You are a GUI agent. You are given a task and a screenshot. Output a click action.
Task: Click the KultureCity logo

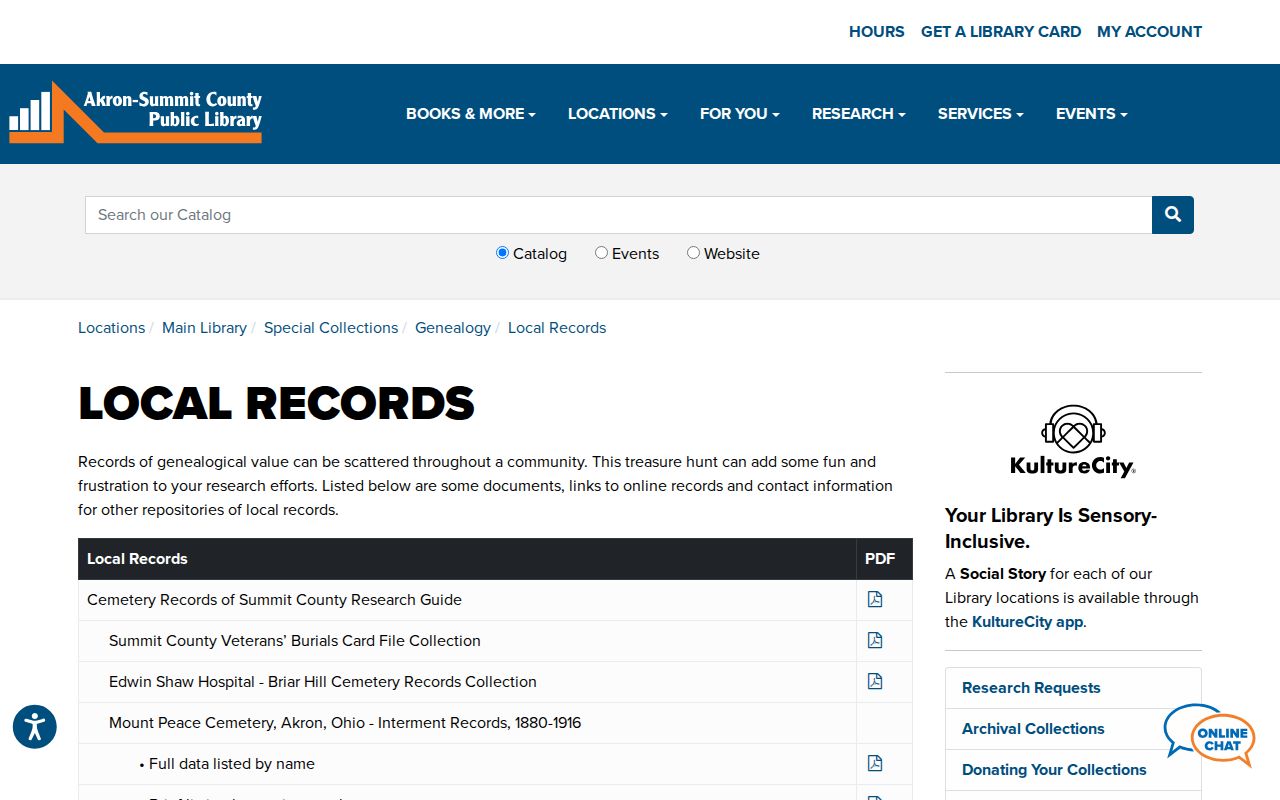coord(1073,441)
